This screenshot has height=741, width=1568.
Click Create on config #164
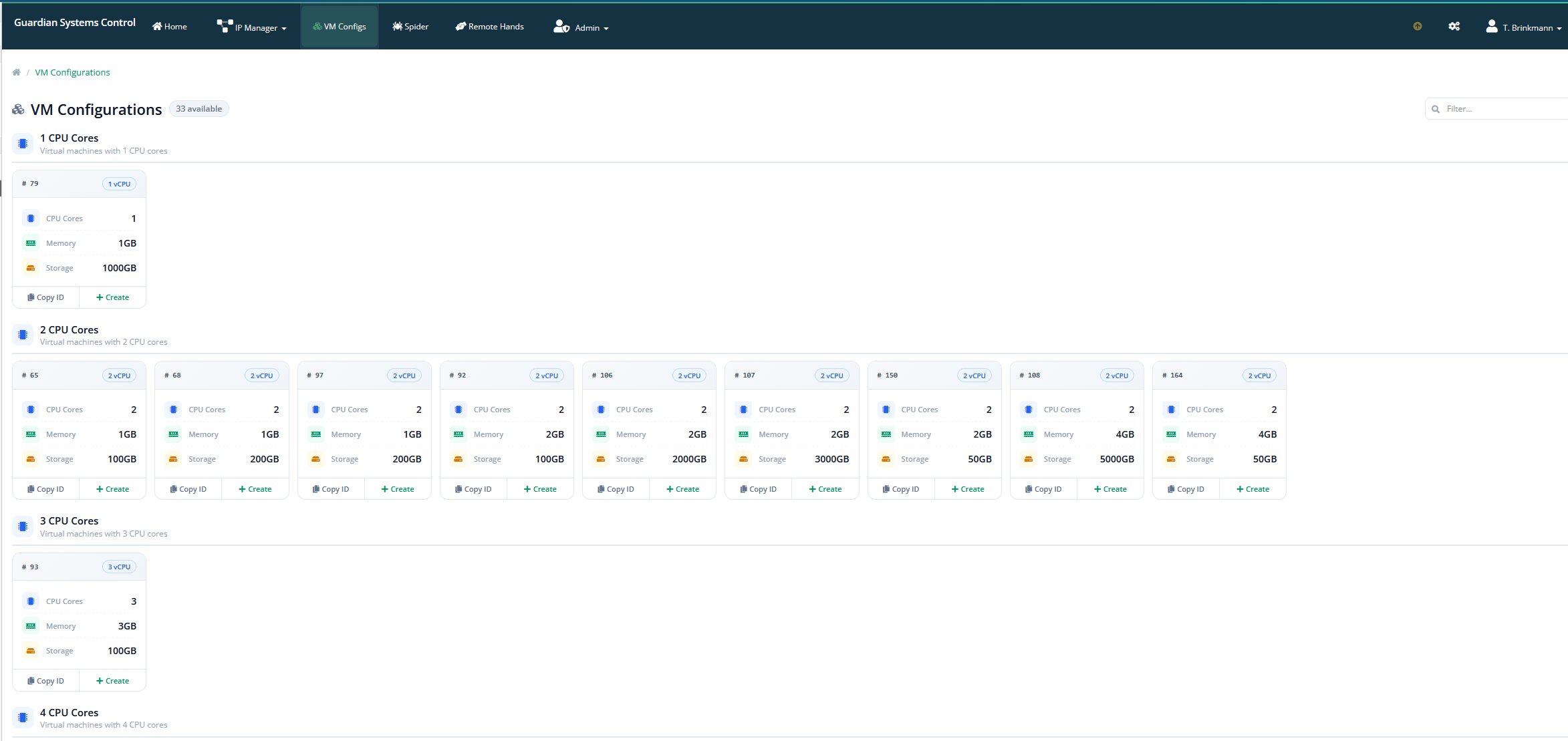point(1253,489)
